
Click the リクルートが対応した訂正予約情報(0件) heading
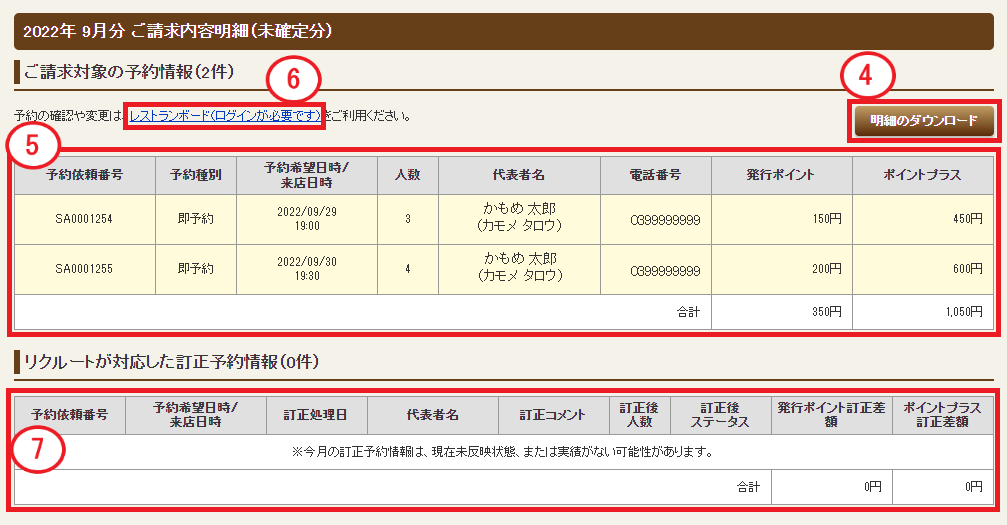click(171, 362)
